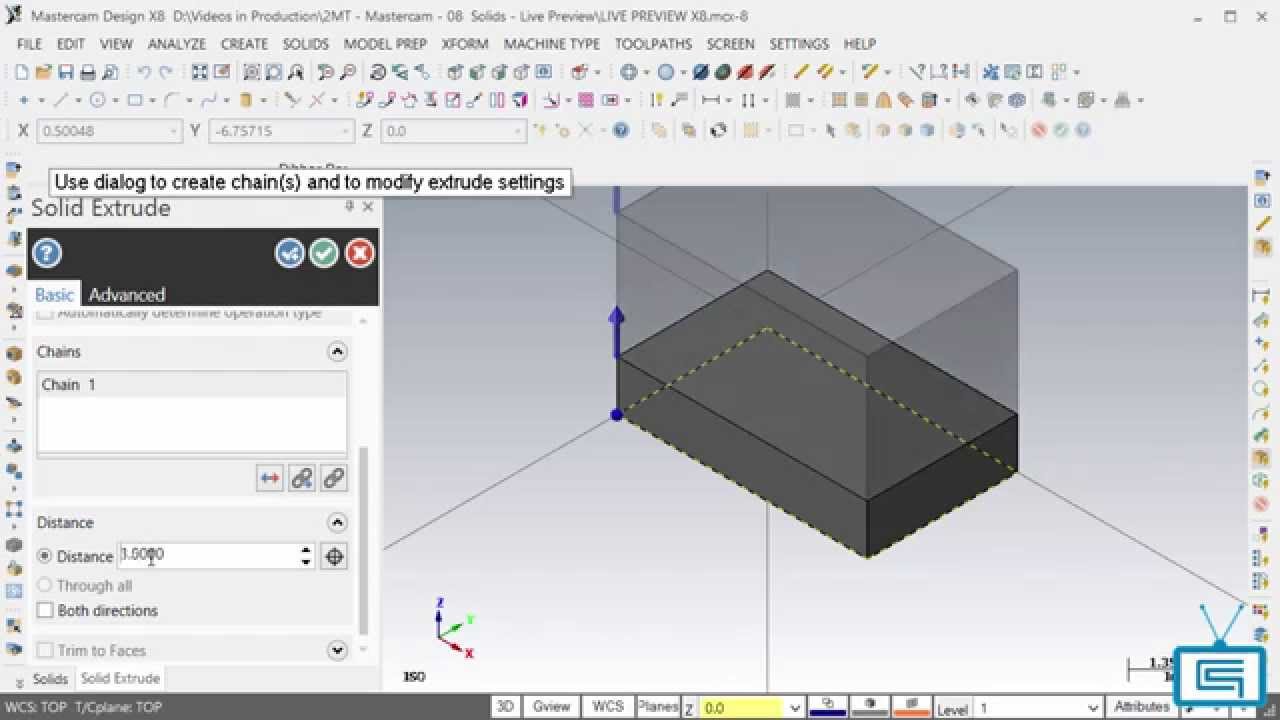The image size is (1280, 720).
Task: Click blue help icon in toolbar
Action: pos(621,130)
